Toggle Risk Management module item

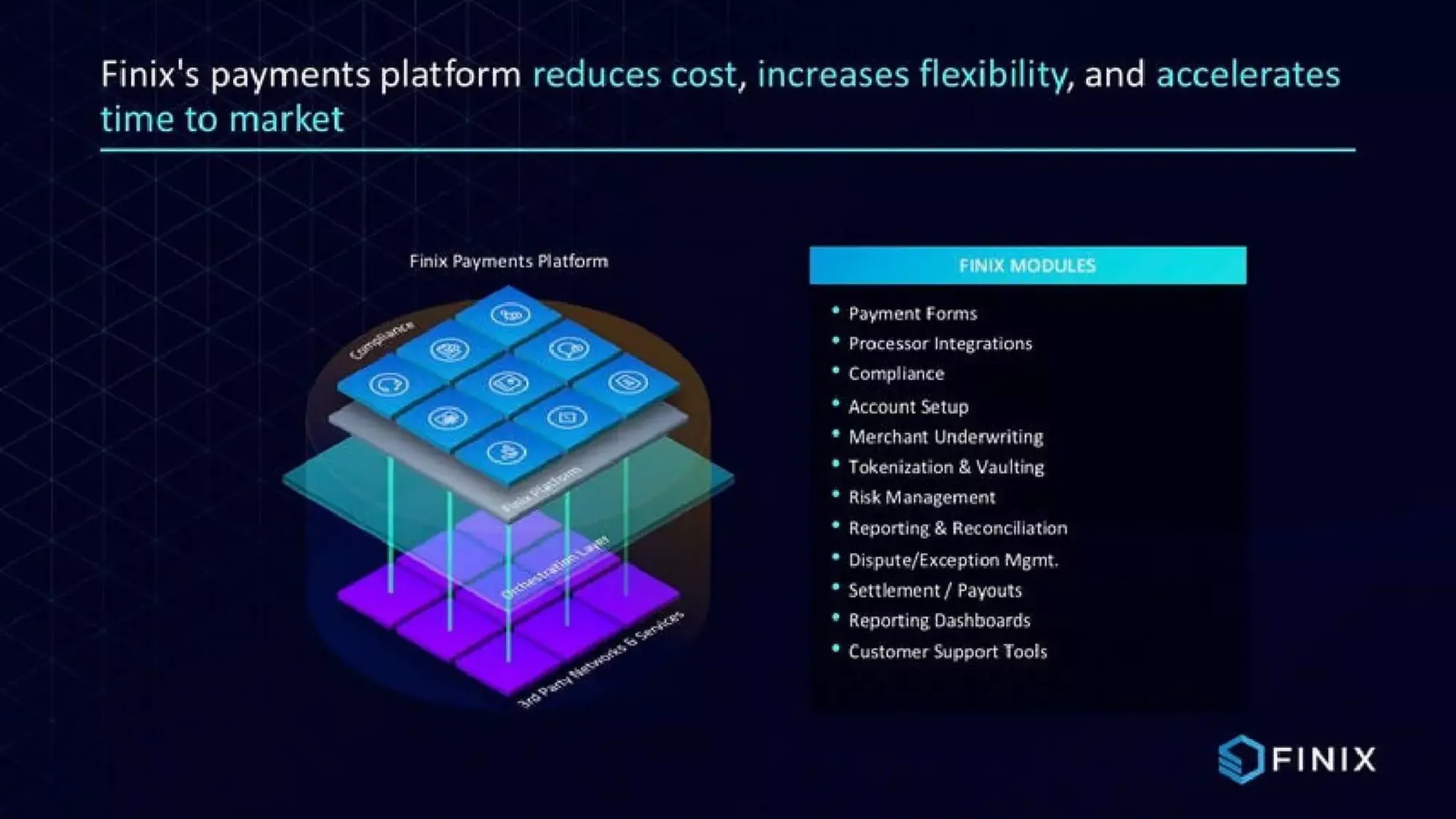tap(920, 497)
